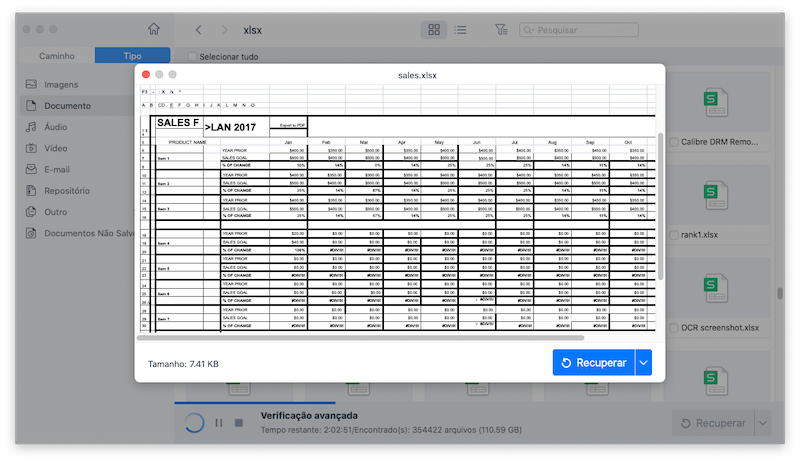Go to the home screen icon

154,29
